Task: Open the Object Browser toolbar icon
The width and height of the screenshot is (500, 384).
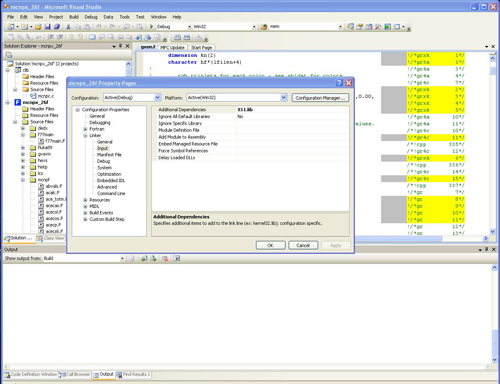Action: tap(369, 26)
